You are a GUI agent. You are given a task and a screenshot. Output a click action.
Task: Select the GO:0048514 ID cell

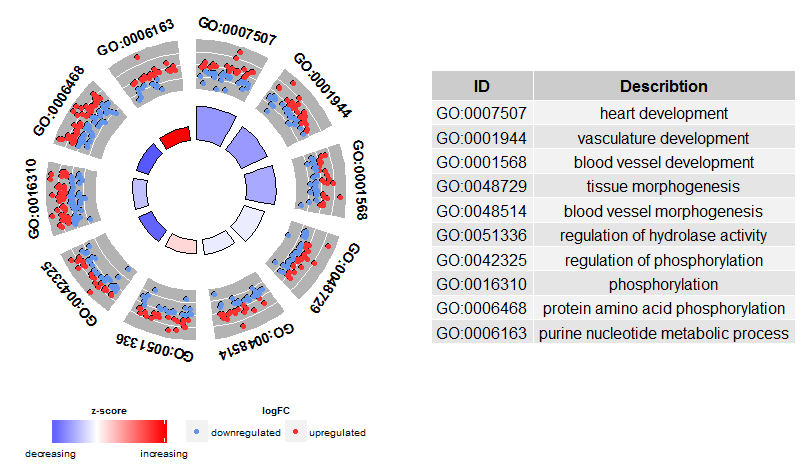pyautogui.click(x=482, y=211)
